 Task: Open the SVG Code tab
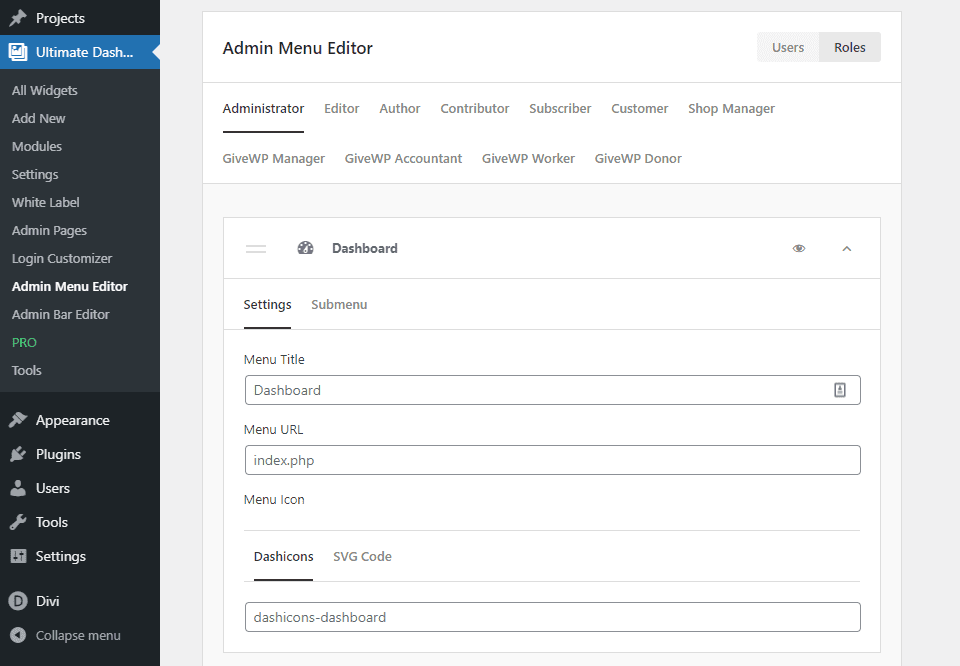[362, 556]
